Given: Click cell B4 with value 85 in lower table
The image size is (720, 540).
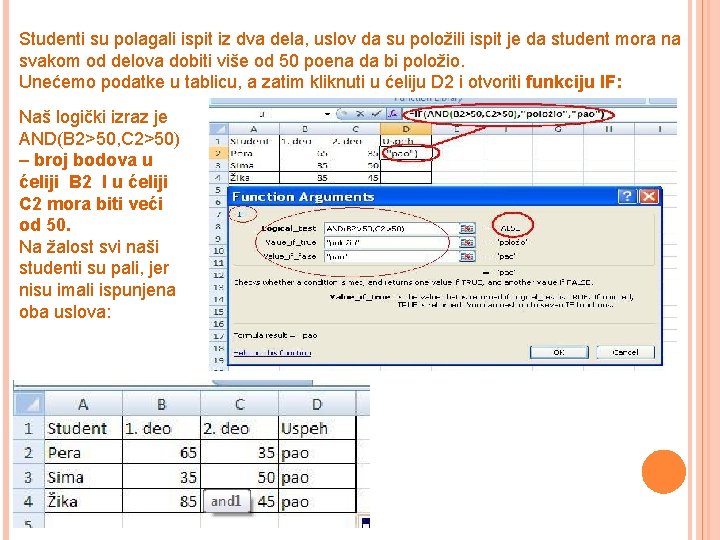Looking at the screenshot, I should [161, 501].
